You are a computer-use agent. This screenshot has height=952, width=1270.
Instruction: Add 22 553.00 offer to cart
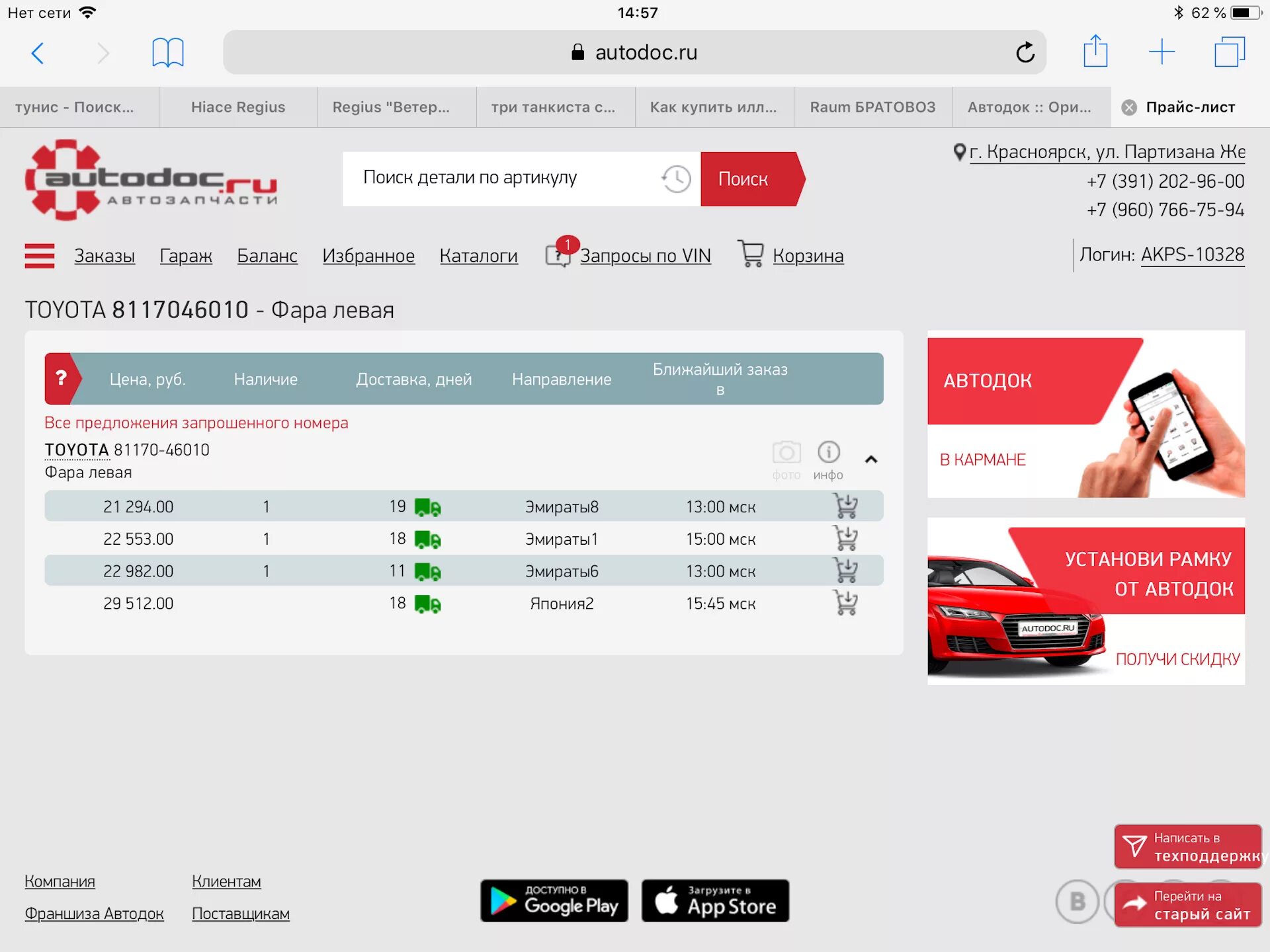point(845,538)
